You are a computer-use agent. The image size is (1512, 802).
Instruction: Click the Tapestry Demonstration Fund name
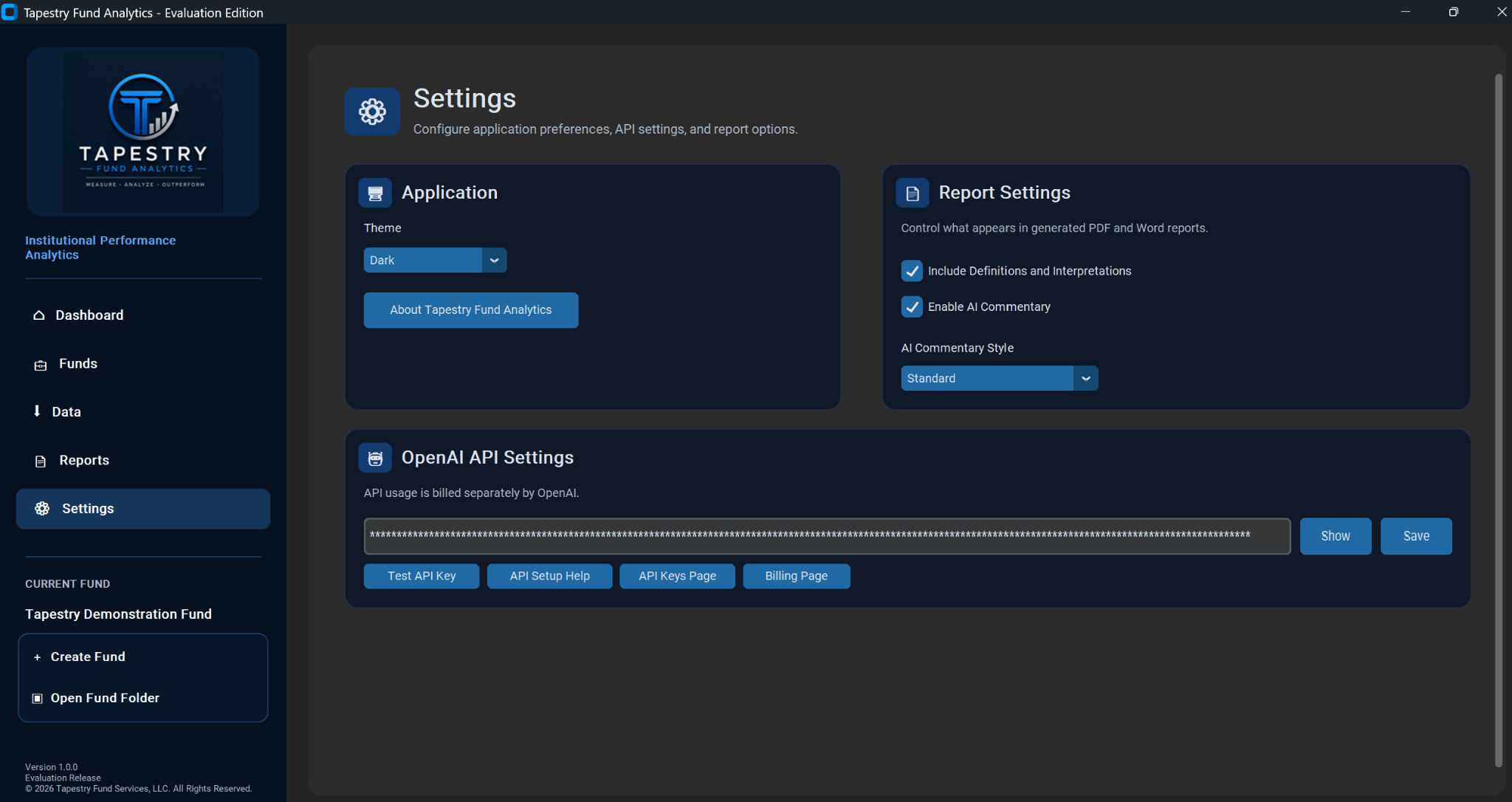pos(118,614)
